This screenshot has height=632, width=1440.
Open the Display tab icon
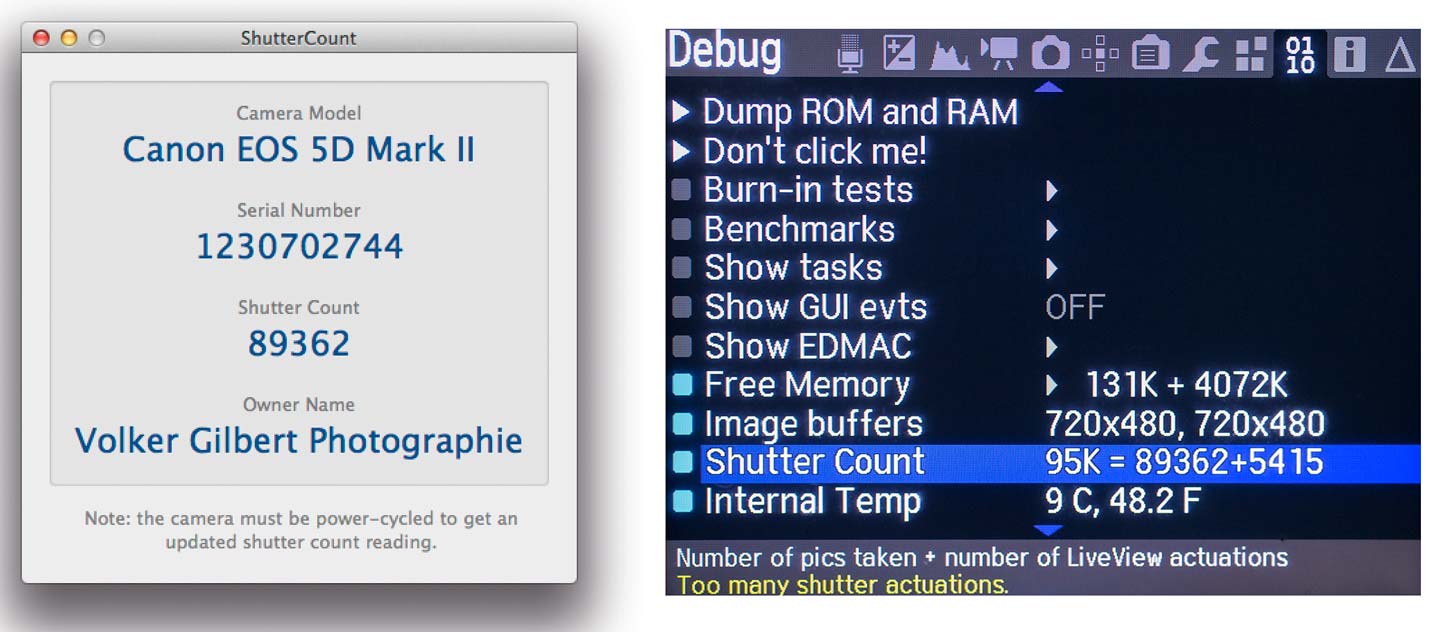1150,54
